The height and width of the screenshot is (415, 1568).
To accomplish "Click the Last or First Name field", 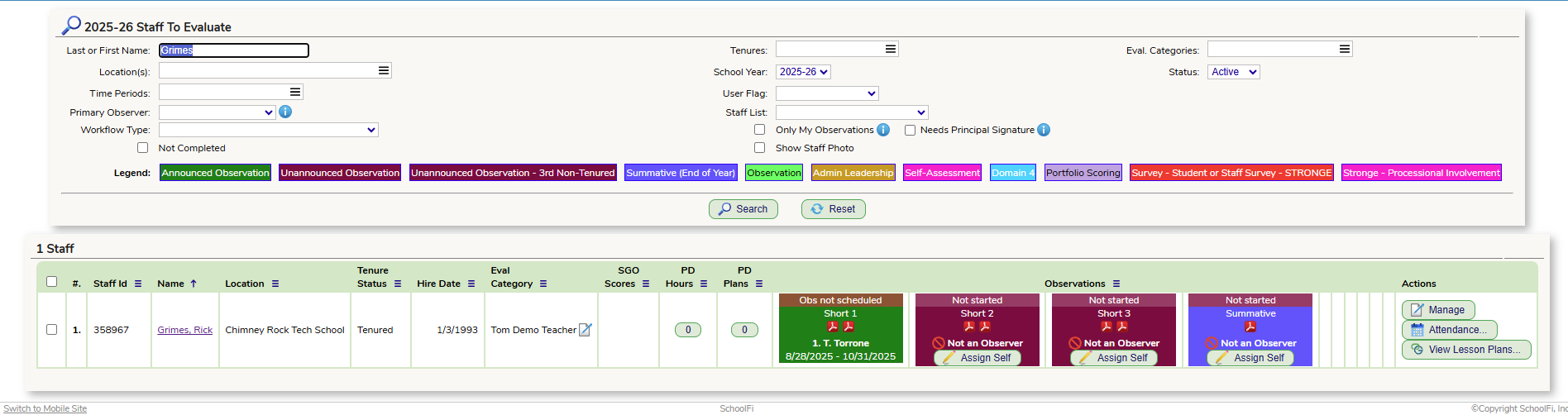I will [234, 50].
